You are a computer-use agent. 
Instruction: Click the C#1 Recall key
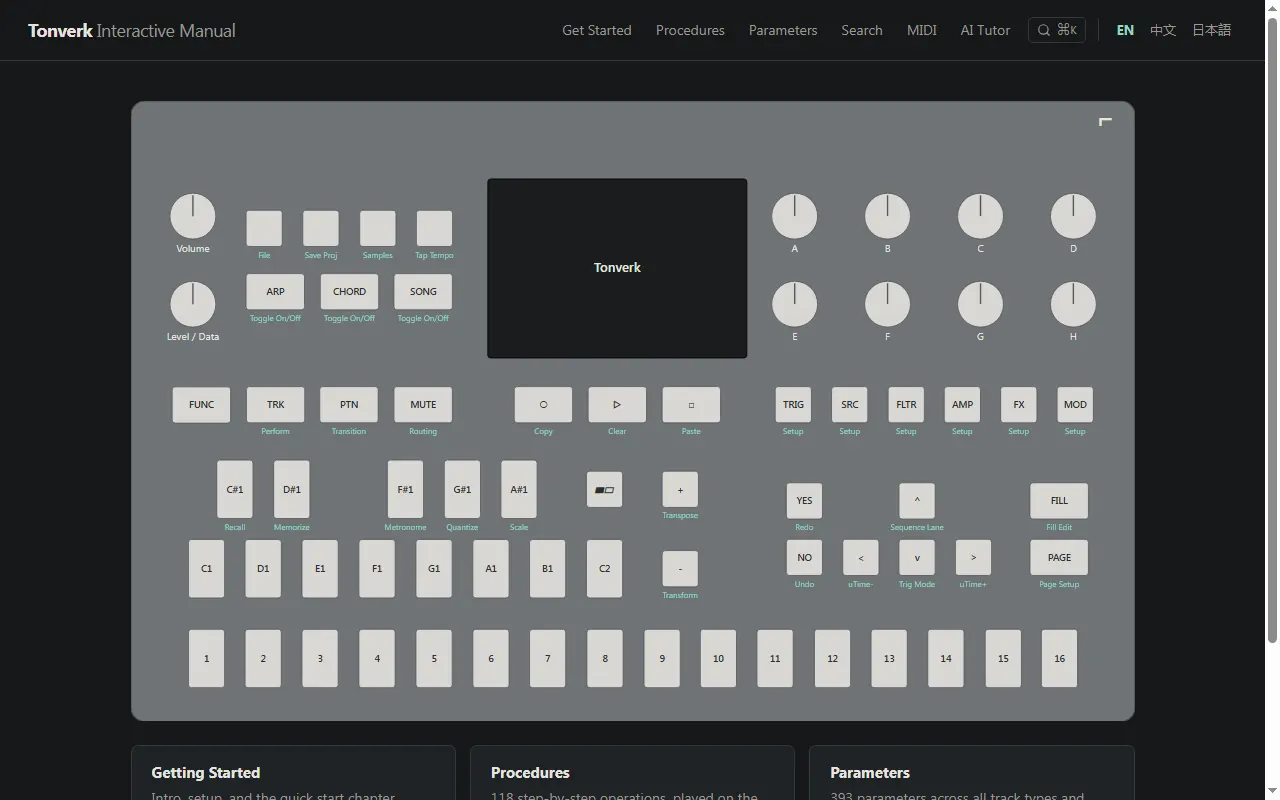tap(235, 490)
